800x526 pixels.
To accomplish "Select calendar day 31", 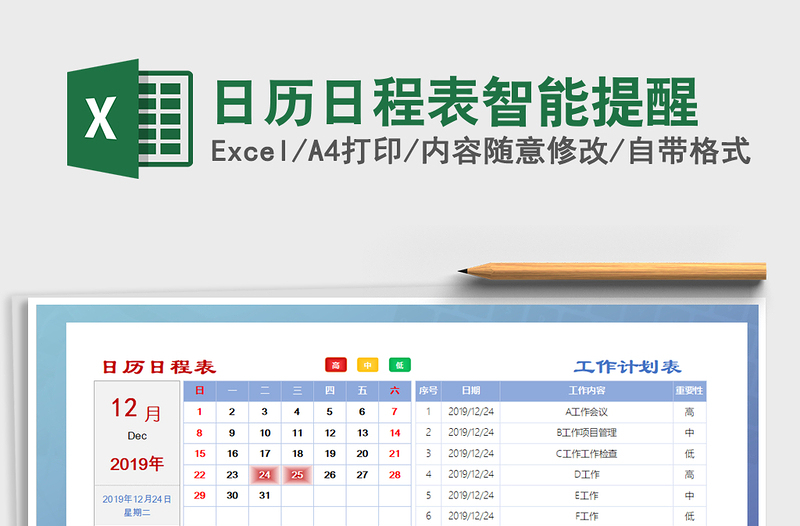I will click(x=265, y=495).
